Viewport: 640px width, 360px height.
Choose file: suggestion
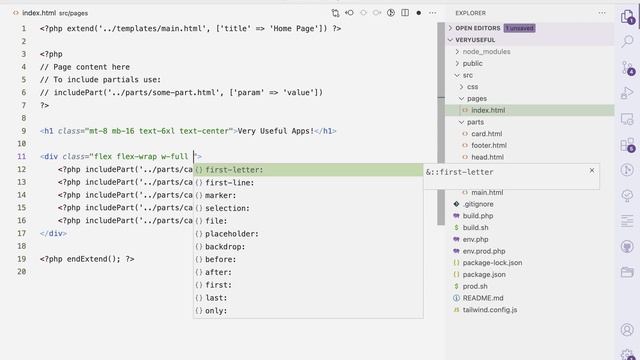pos(308,221)
